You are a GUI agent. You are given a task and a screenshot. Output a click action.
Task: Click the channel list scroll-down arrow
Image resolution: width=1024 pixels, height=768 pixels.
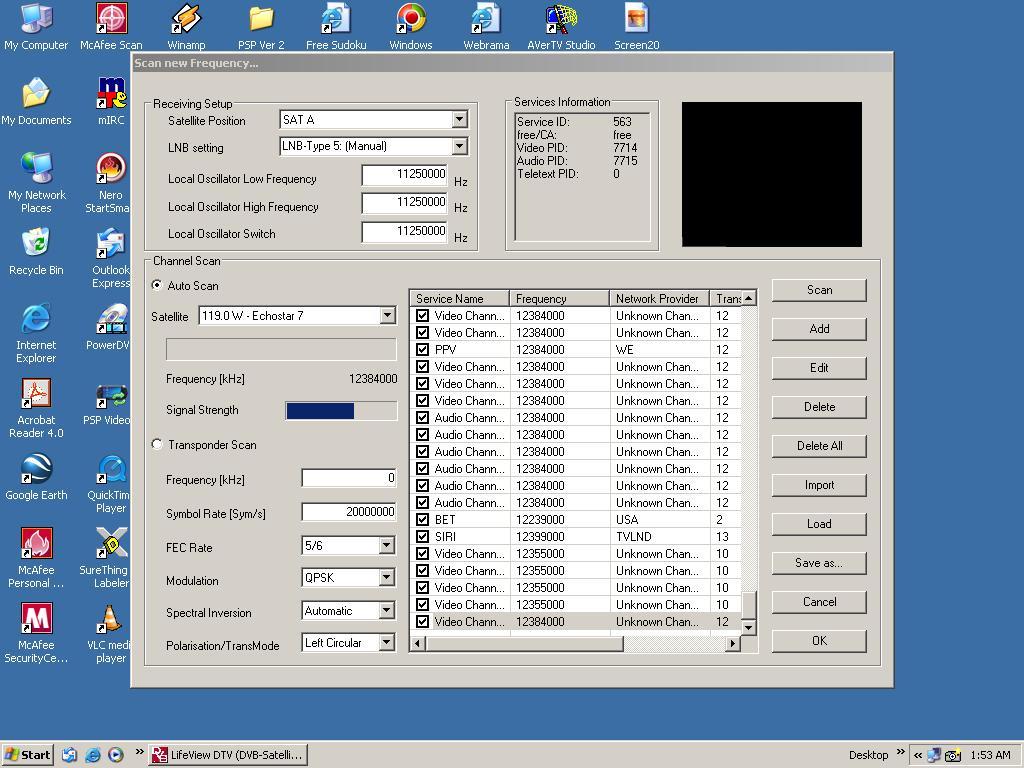[x=749, y=628]
